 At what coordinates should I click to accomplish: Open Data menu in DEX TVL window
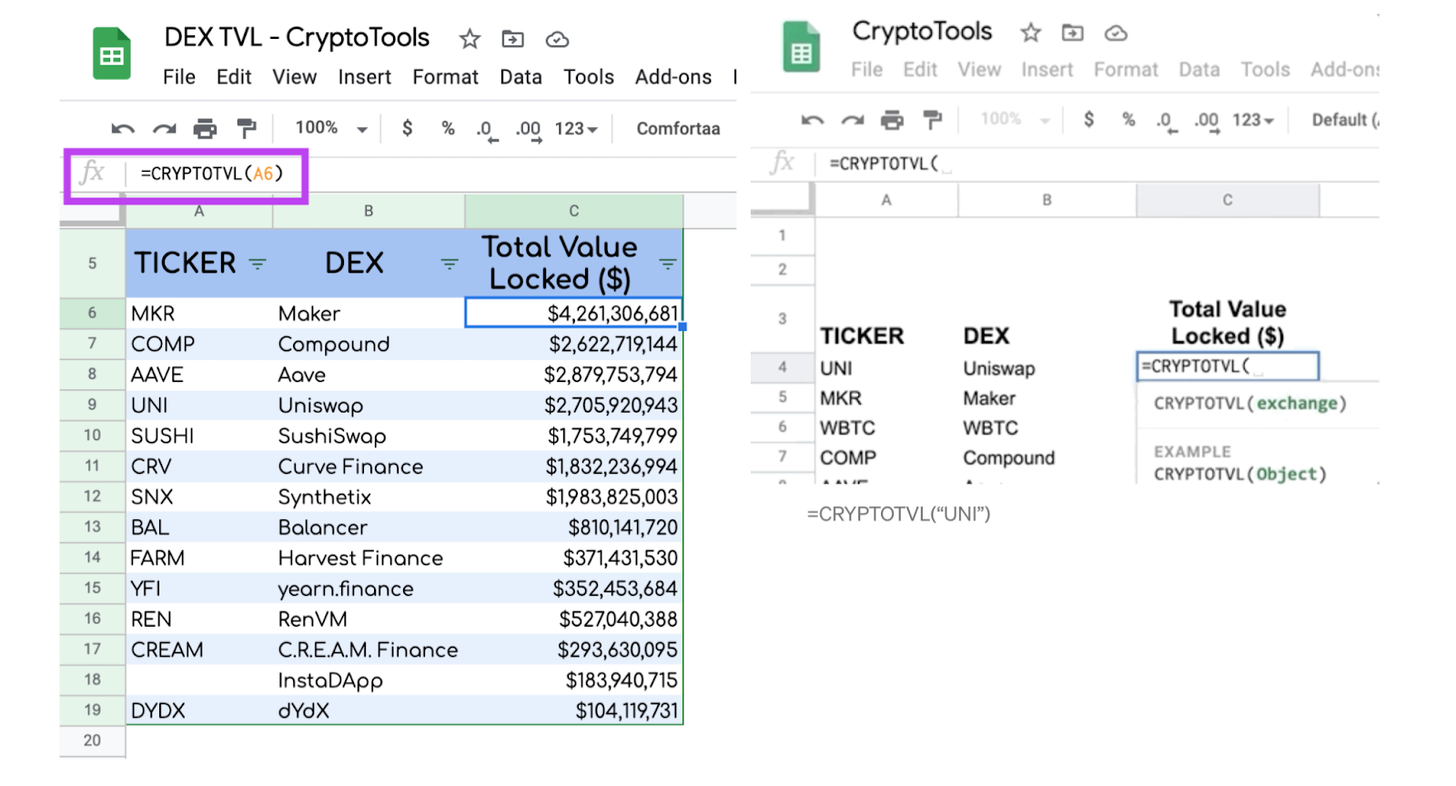click(x=521, y=77)
